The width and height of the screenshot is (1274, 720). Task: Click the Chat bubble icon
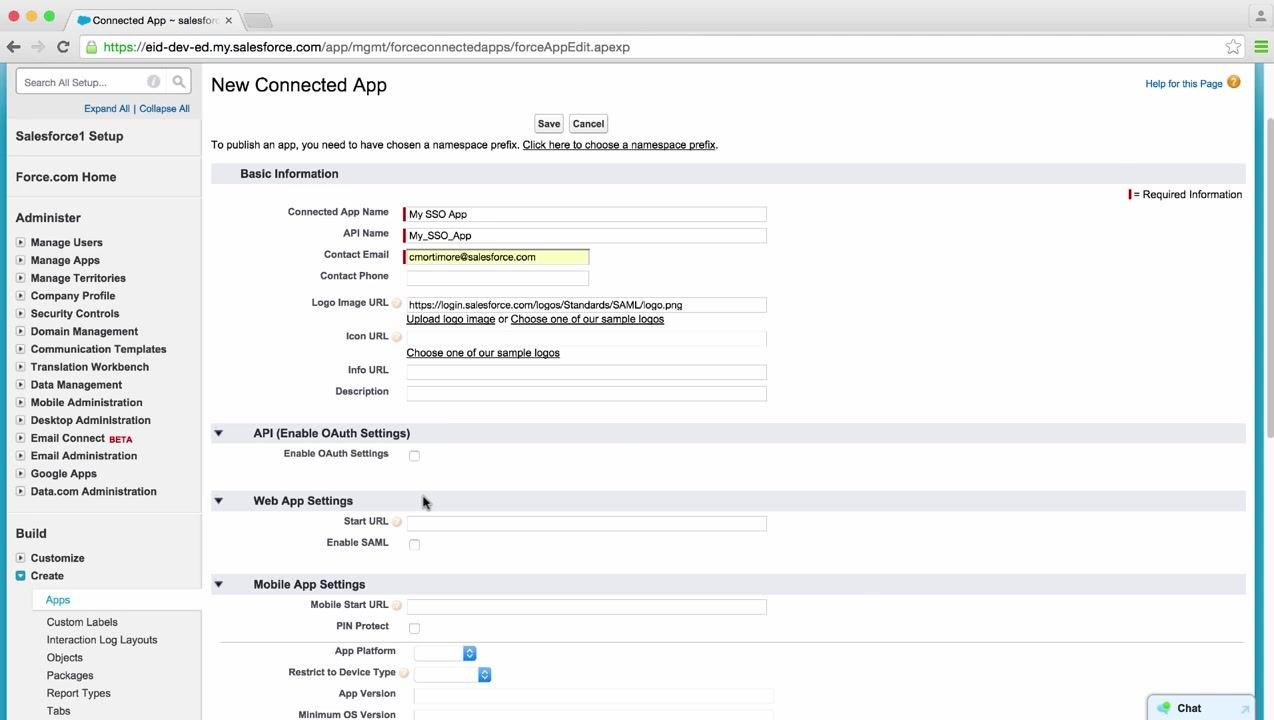pos(1164,708)
